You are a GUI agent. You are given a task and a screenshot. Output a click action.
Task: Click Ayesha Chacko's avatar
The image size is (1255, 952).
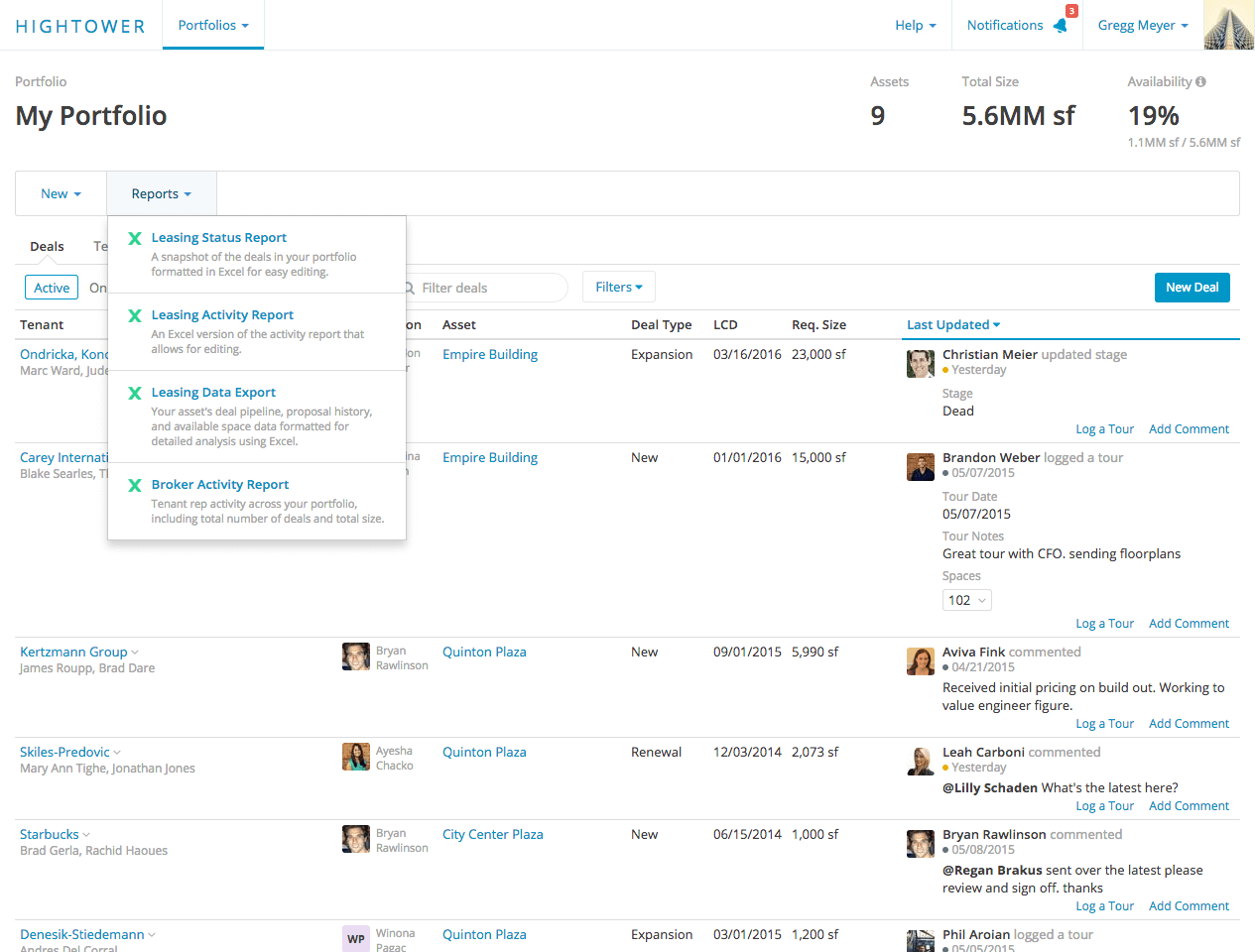[356, 757]
